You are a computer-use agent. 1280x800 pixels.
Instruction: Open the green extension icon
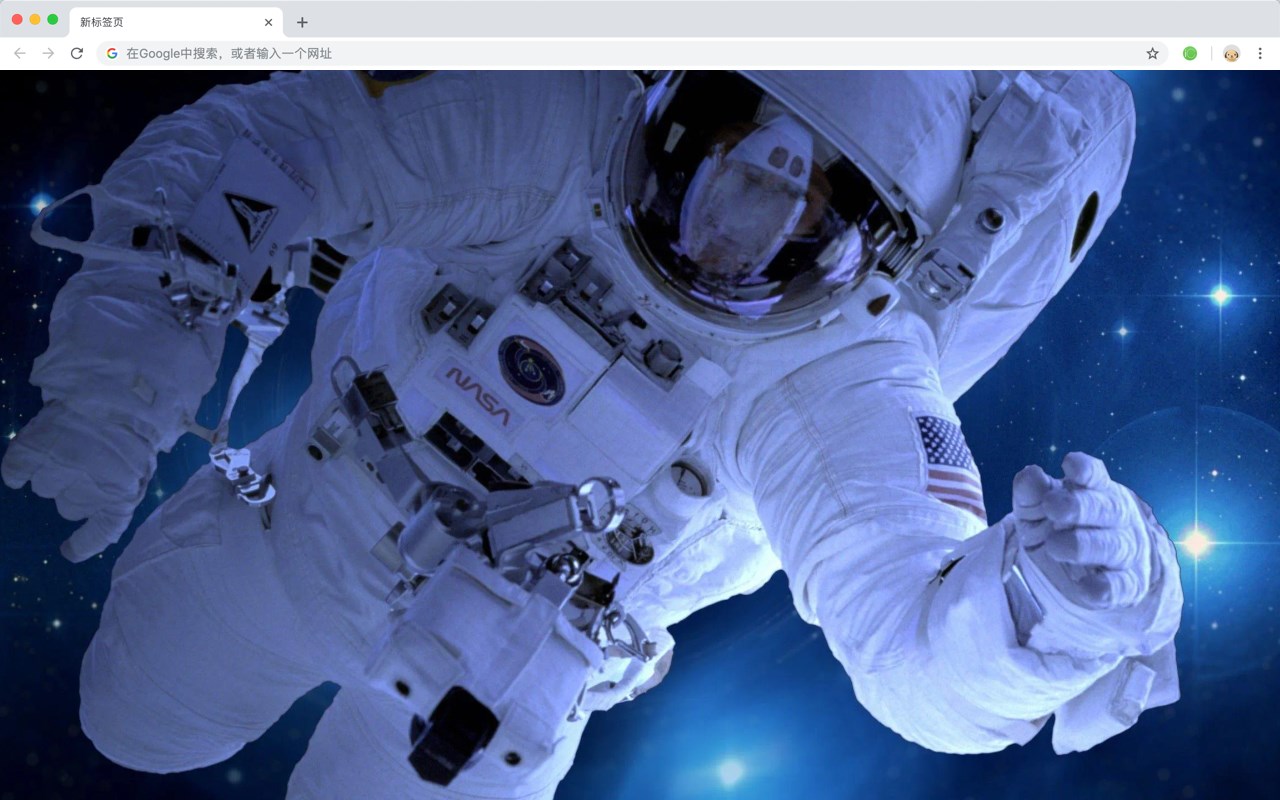pos(1190,53)
